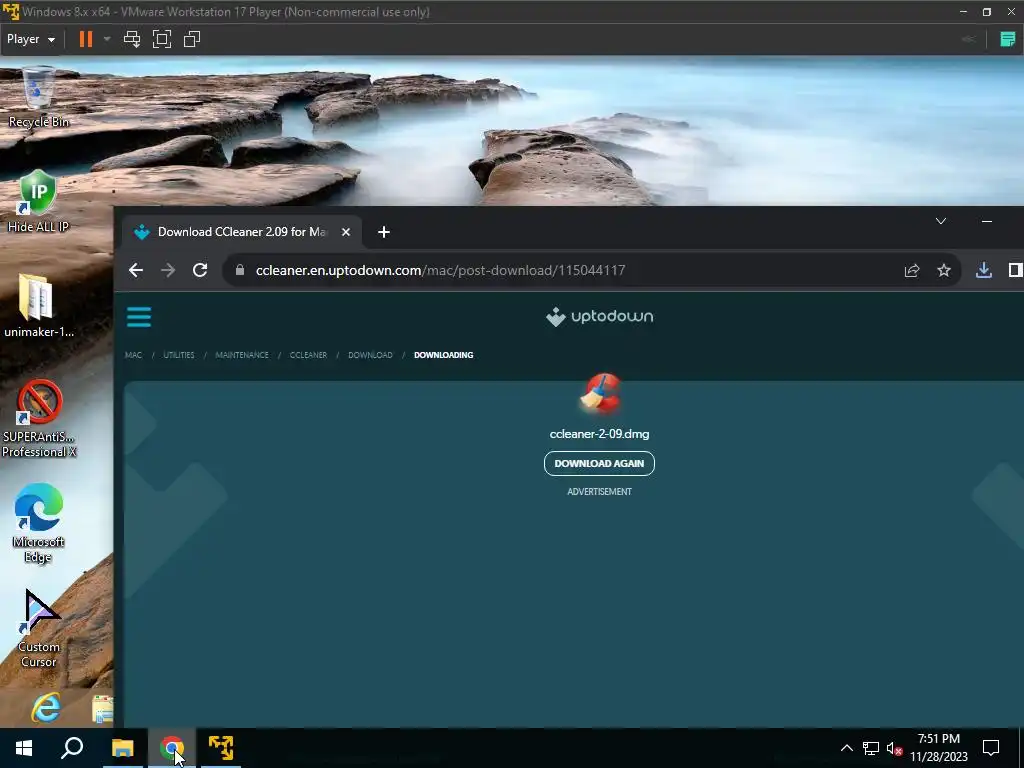Click the Chrome taskbar icon

point(172,748)
